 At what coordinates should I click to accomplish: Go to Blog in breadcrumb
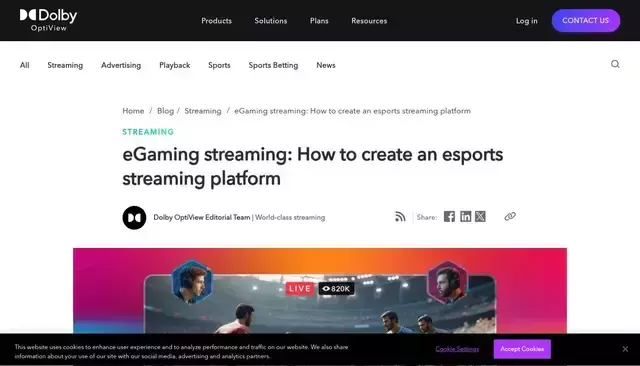click(165, 111)
